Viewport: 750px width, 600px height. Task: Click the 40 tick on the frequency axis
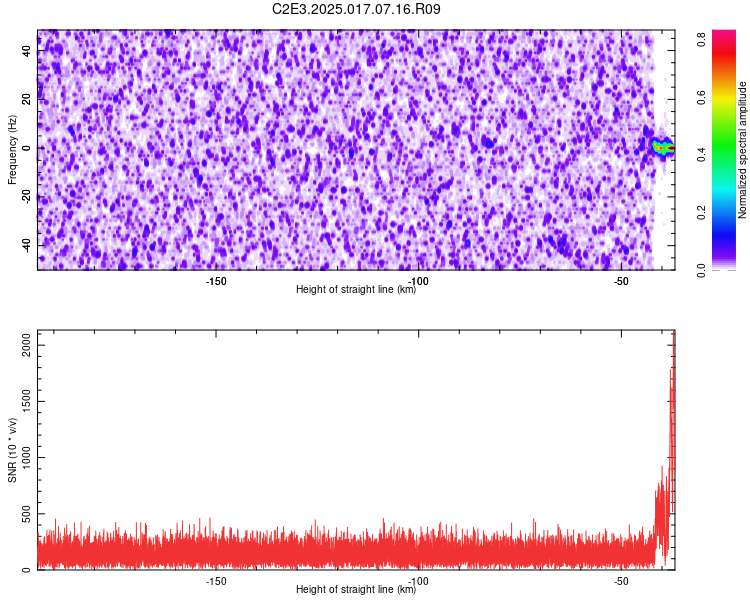click(27, 51)
